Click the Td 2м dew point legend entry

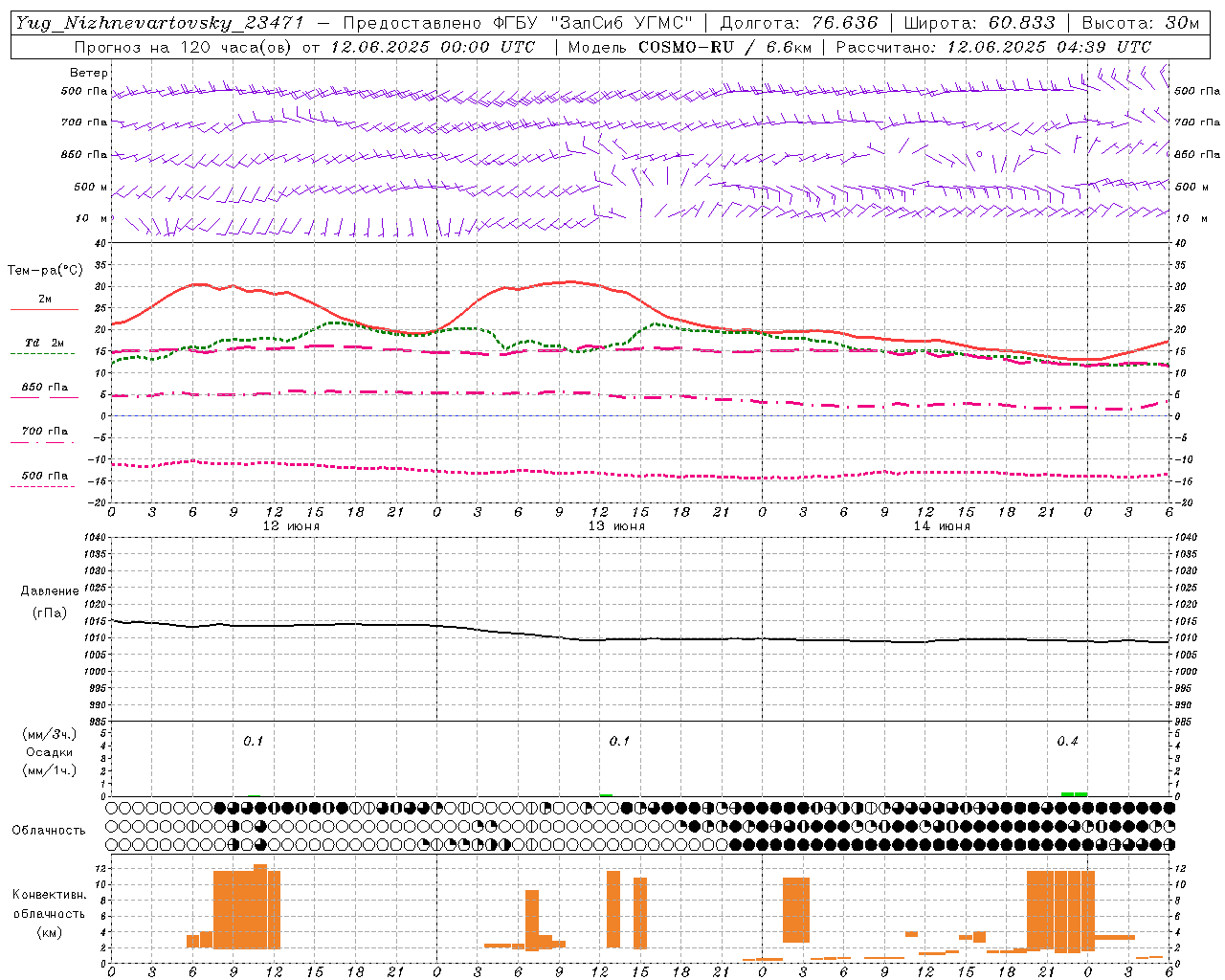pyautogui.click(x=44, y=343)
